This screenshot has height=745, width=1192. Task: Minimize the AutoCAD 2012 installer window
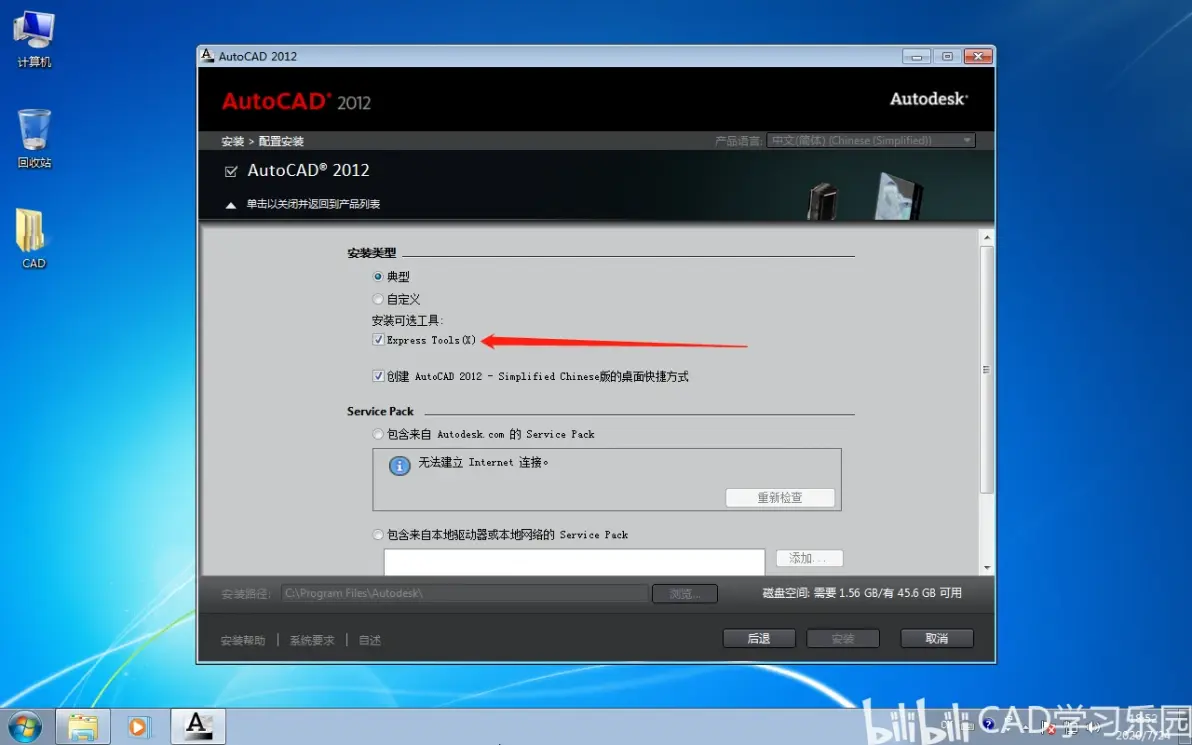pos(917,56)
